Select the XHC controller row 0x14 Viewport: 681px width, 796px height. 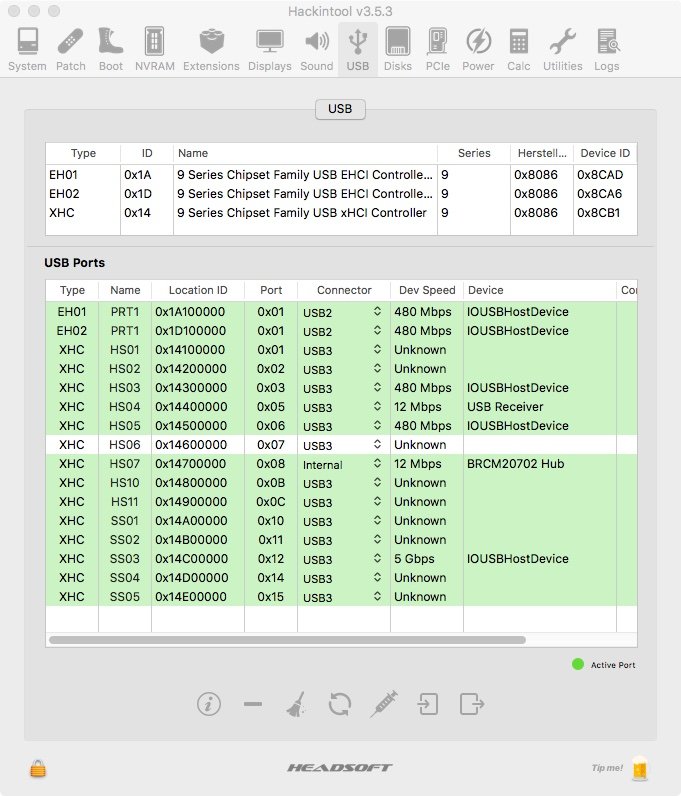point(341,213)
